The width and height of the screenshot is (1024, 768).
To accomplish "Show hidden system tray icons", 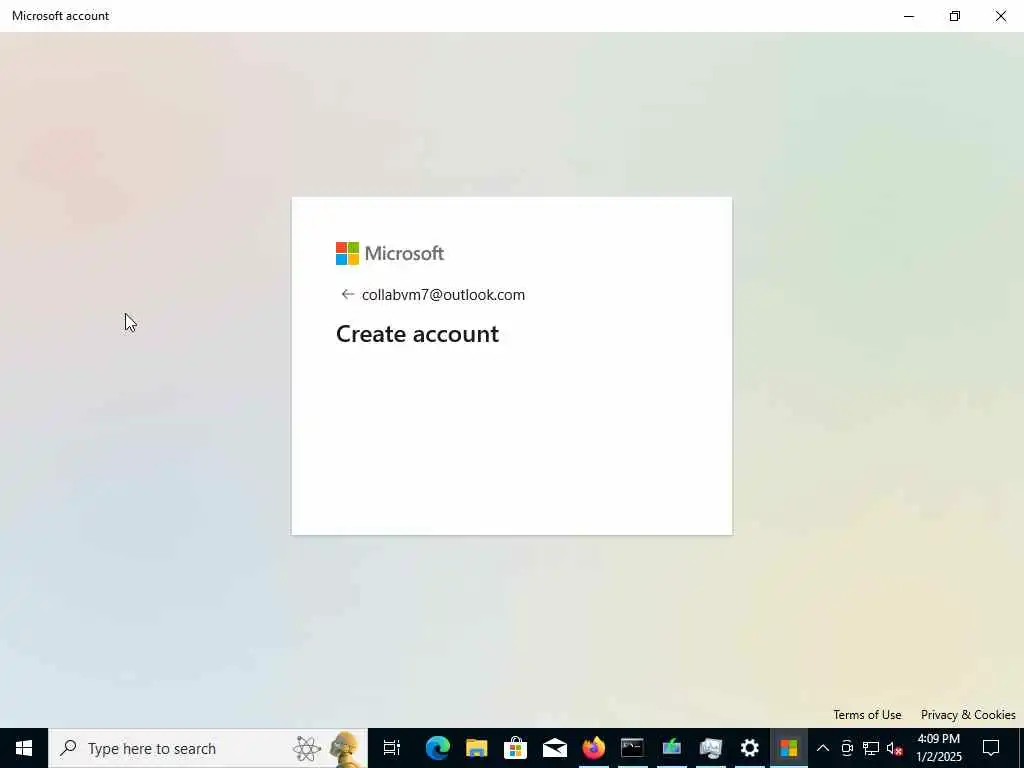I will click(x=823, y=748).
